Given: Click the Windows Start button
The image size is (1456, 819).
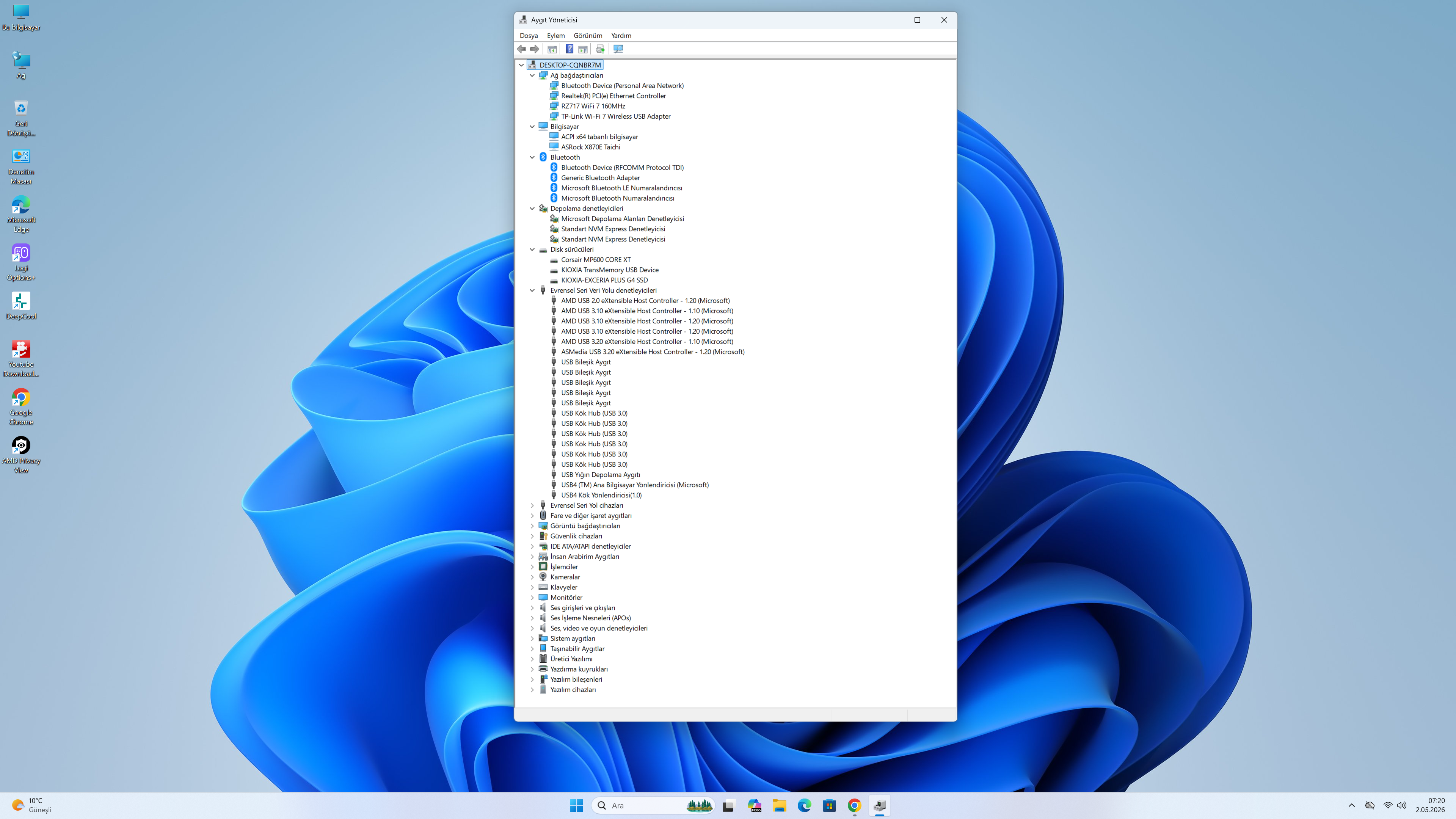Looking at the screenshot, I should click(x=576, y=805).
